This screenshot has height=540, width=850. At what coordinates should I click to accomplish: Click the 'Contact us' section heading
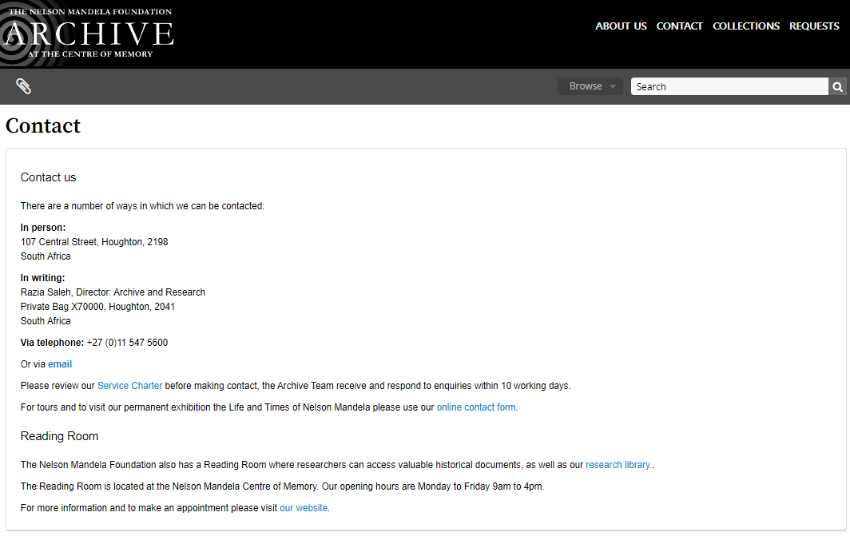(48, 178)
